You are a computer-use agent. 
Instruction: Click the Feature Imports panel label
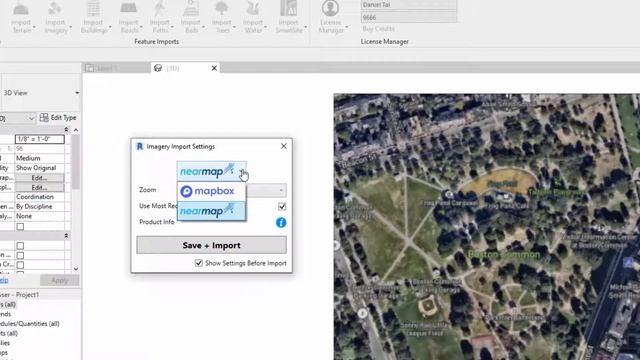[157, 42]
